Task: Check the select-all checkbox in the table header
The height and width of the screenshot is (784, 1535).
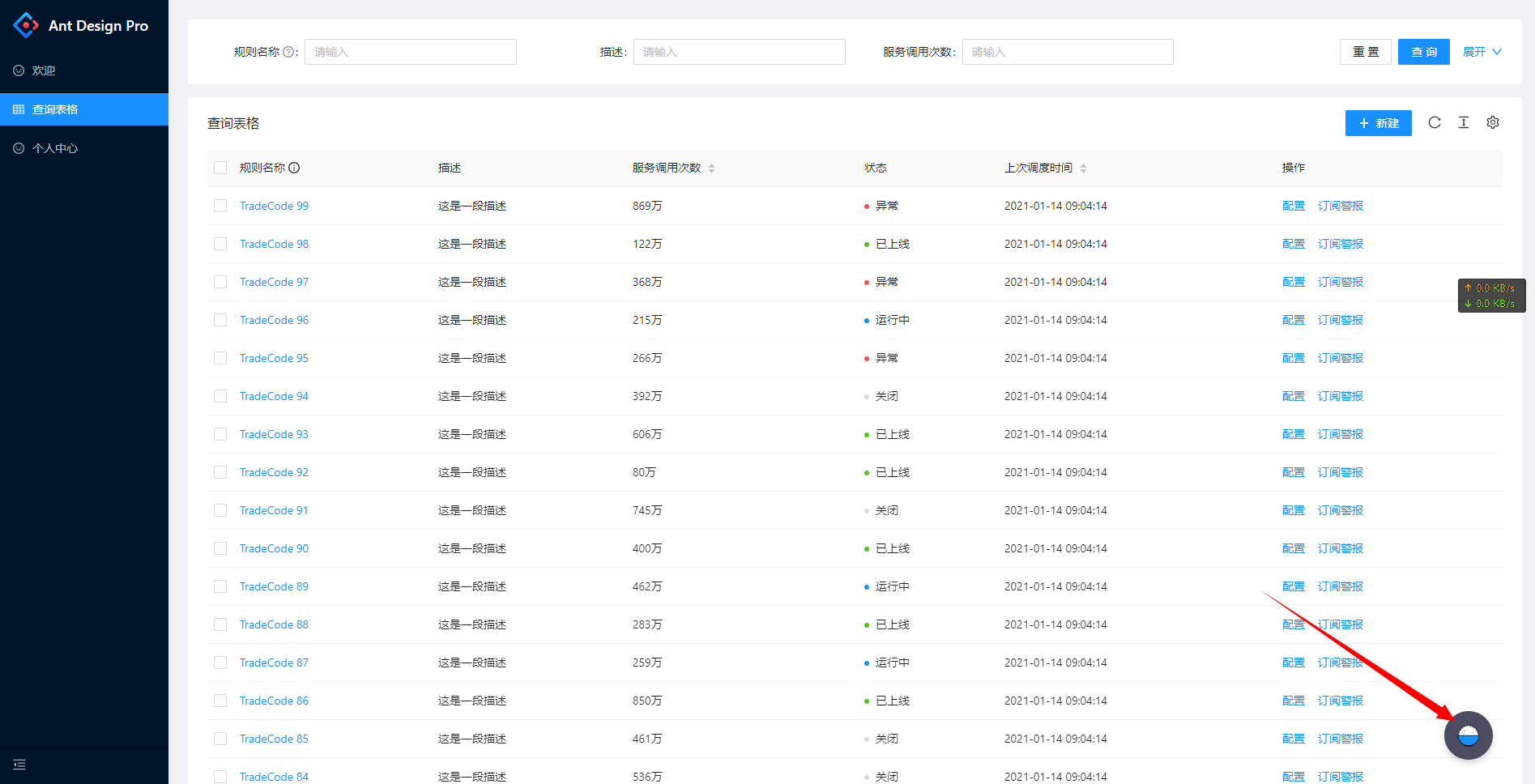Action: 220,168
